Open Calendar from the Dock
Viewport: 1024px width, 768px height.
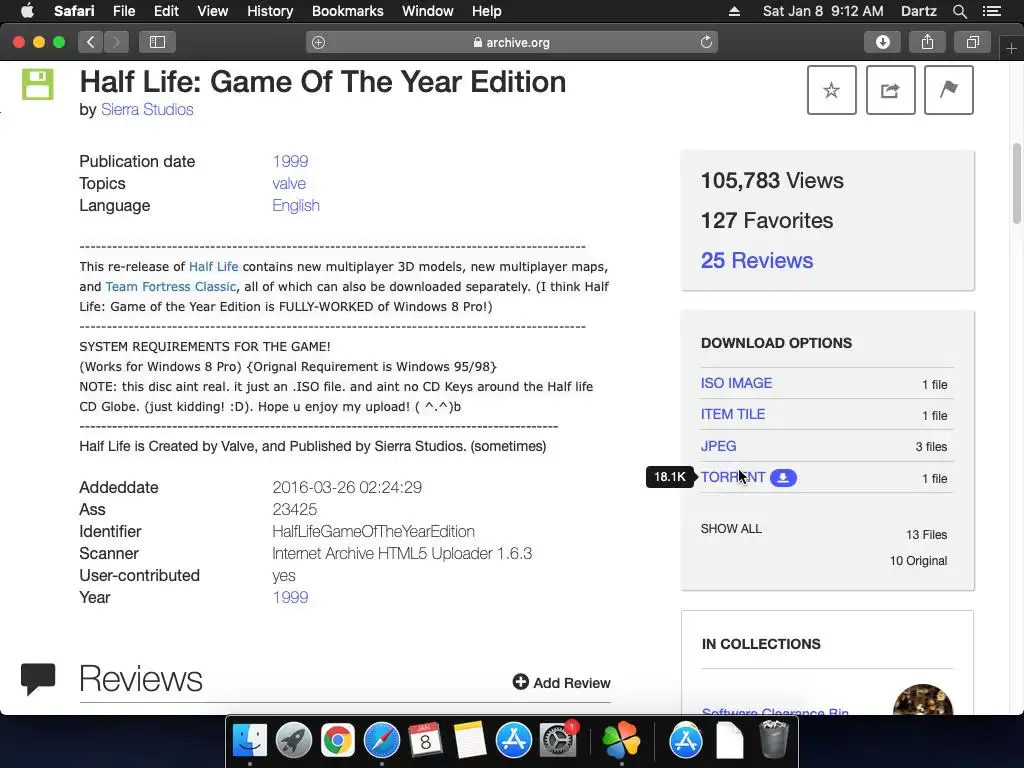[x=425, y=741]
